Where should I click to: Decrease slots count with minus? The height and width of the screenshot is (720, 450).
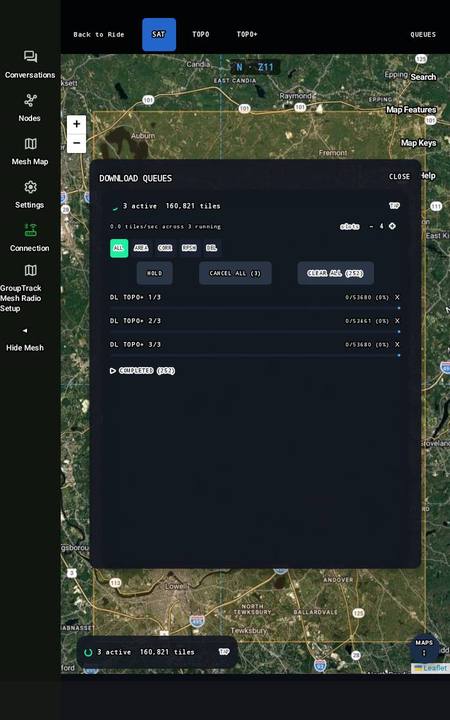point(371,226)
